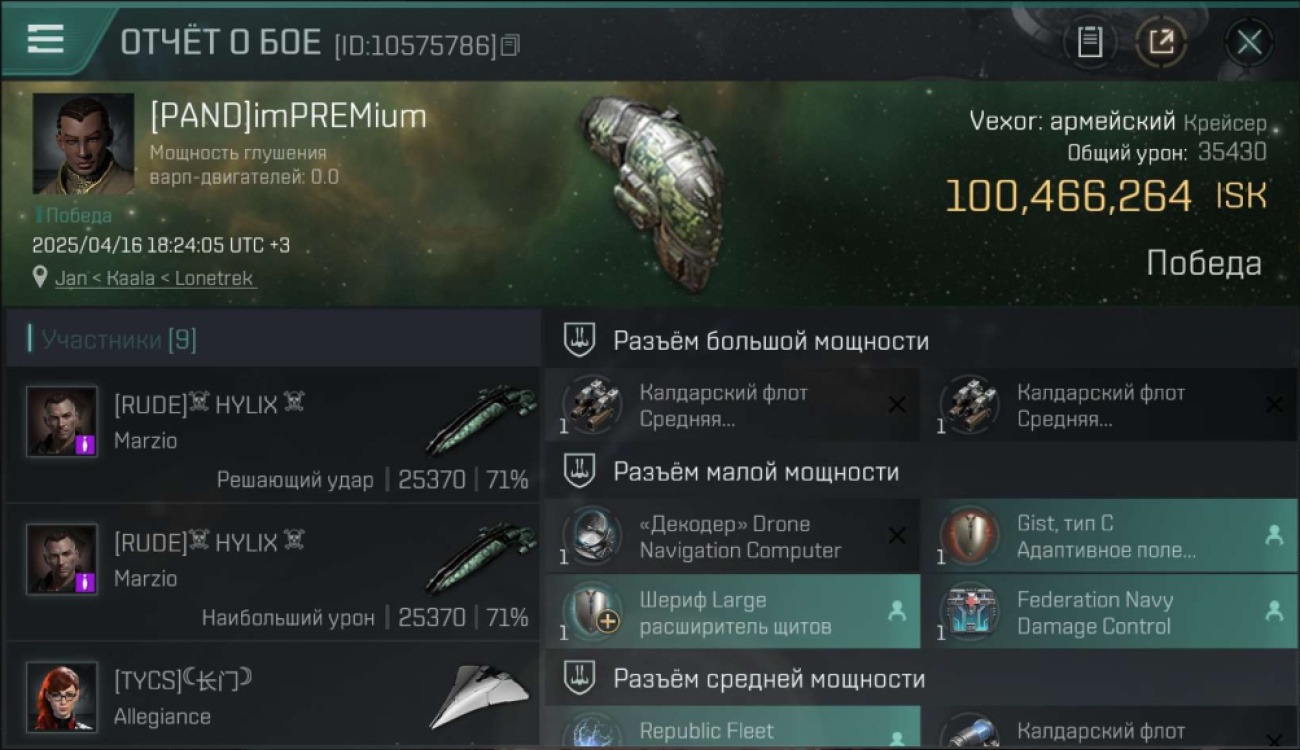
Task: Click Декодер Drone Navigation Computer icon
Action: pyautogui.click(x=592, y=536)
